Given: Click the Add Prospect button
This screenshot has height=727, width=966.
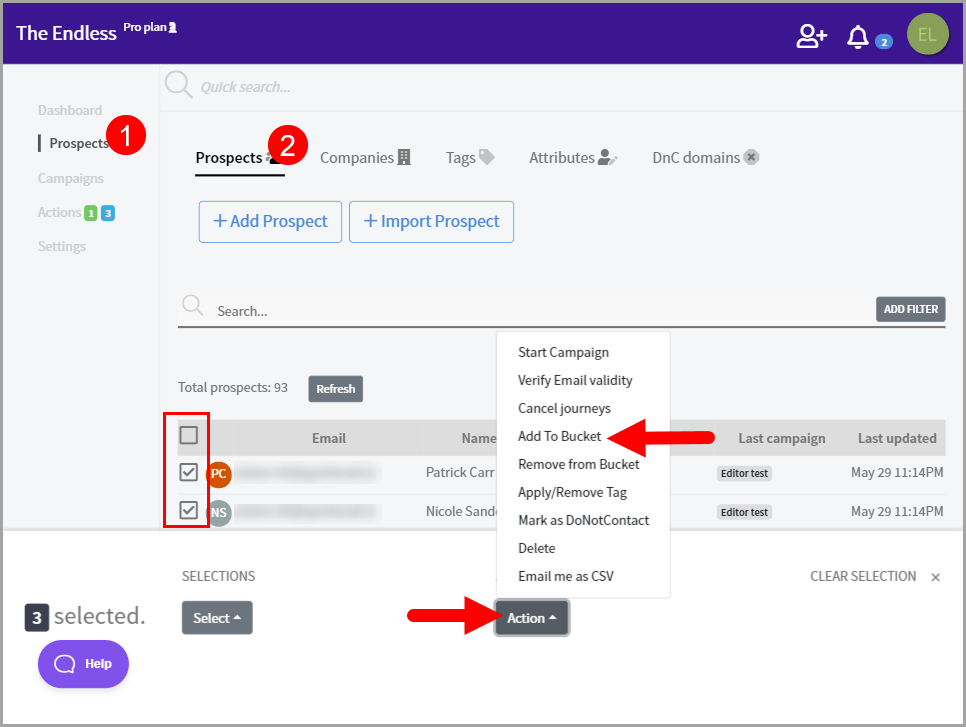Looking at the screenshot, I should [270, 222].
